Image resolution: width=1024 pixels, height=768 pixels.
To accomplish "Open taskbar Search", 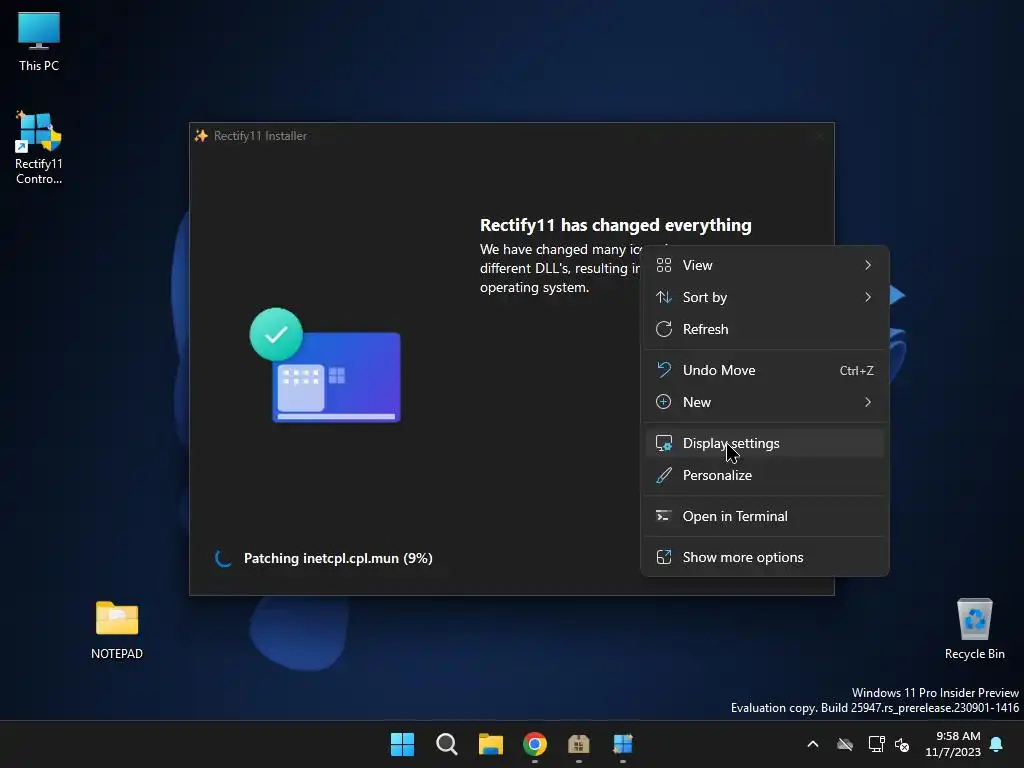I will 447,744.
